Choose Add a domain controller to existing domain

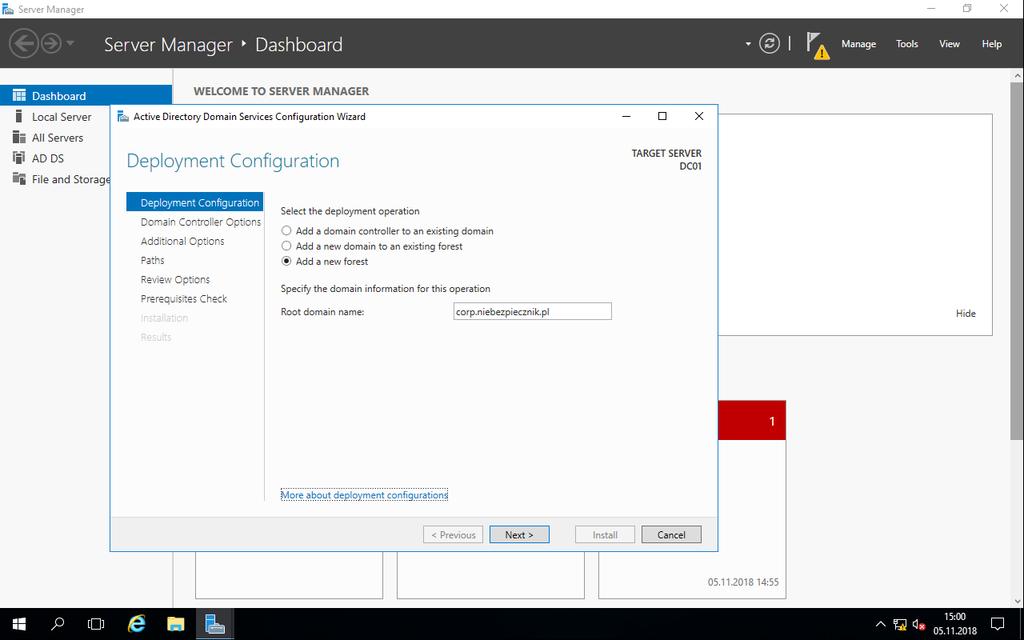387,231
